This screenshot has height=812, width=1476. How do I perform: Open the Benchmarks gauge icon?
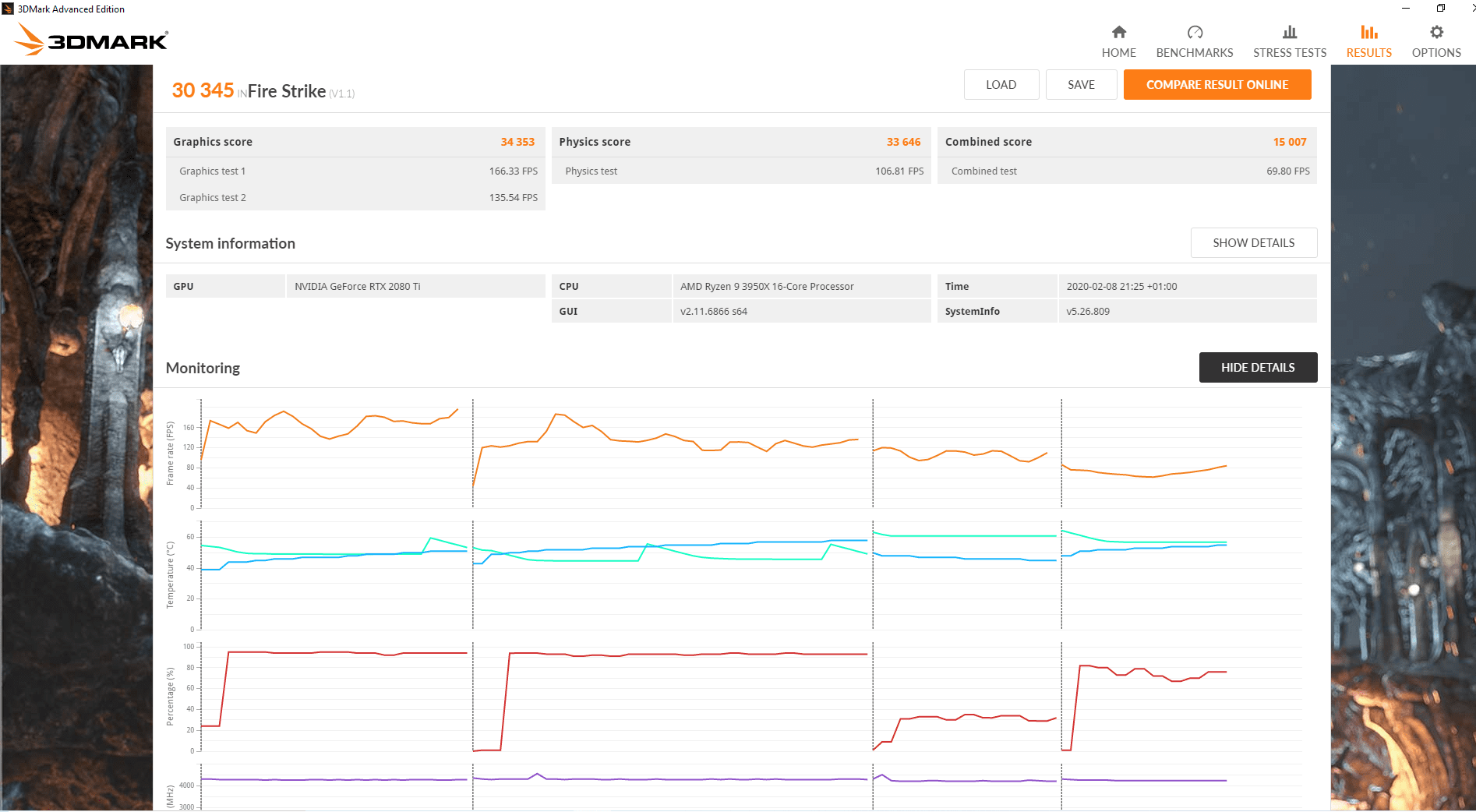coord(1195,32)
